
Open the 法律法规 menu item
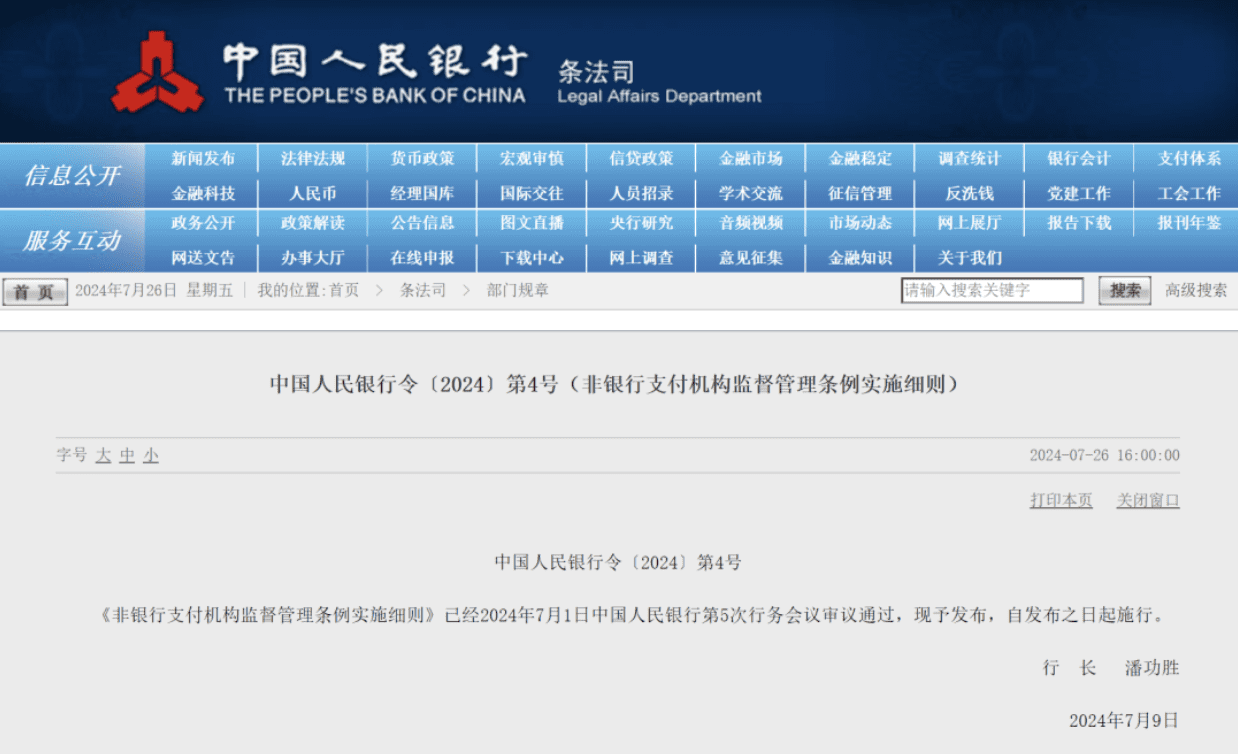point(313,159)
